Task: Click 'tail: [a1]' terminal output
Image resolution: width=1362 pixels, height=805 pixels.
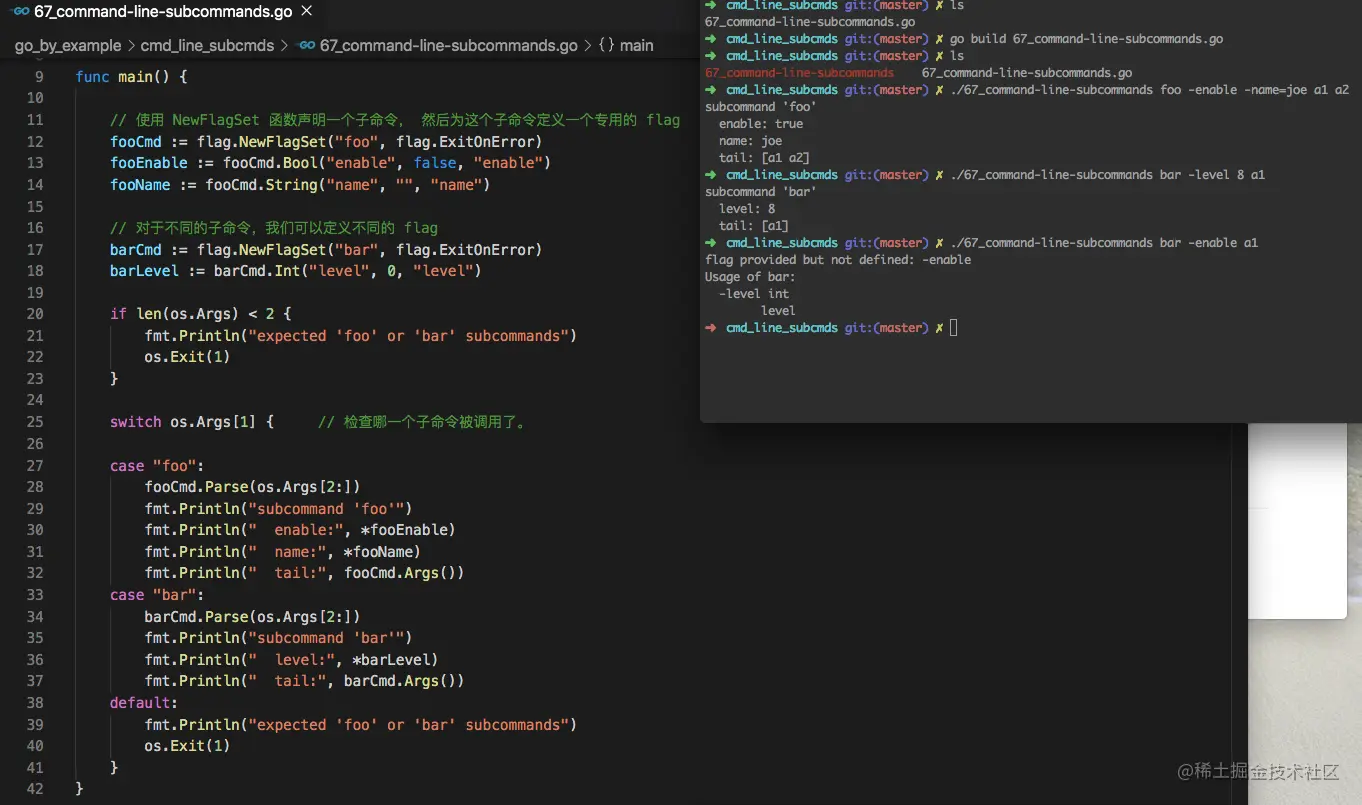Action: point(754,226)
